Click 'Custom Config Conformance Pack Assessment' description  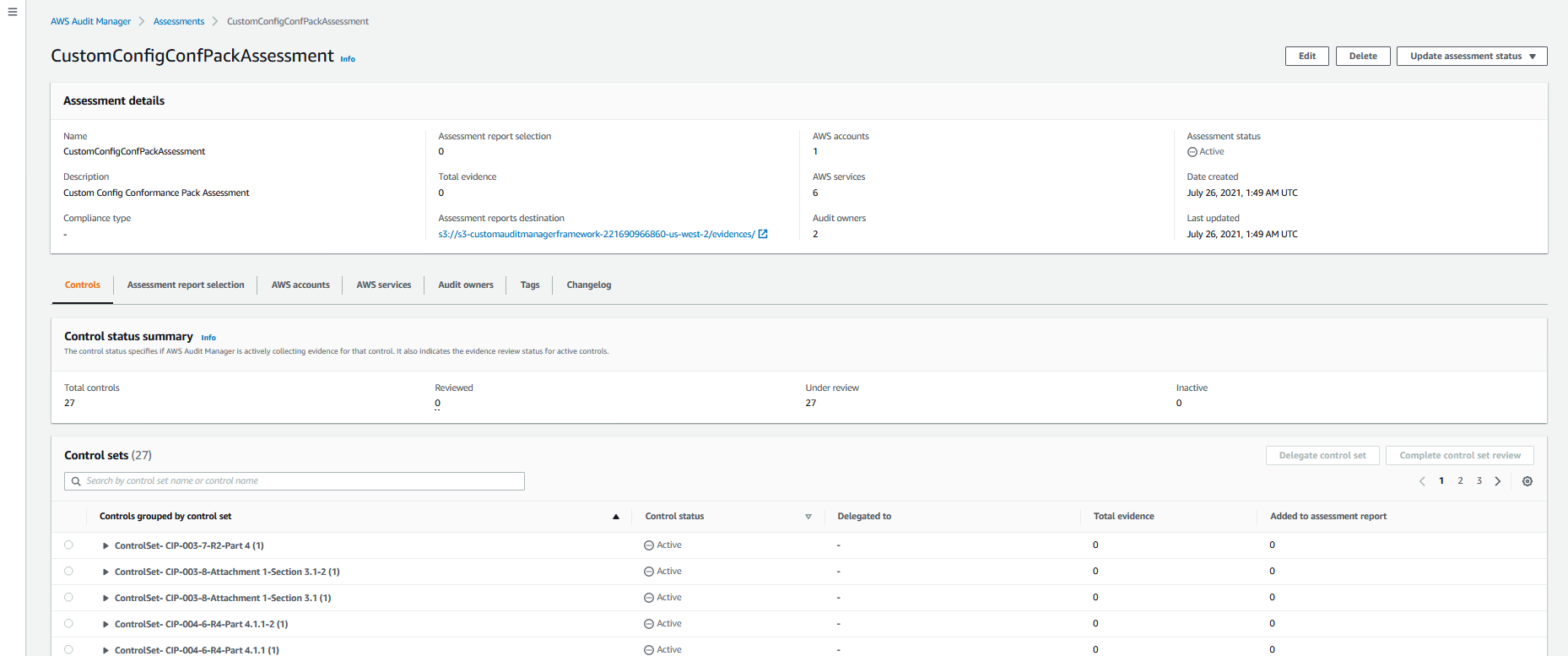tap(156, 192)
